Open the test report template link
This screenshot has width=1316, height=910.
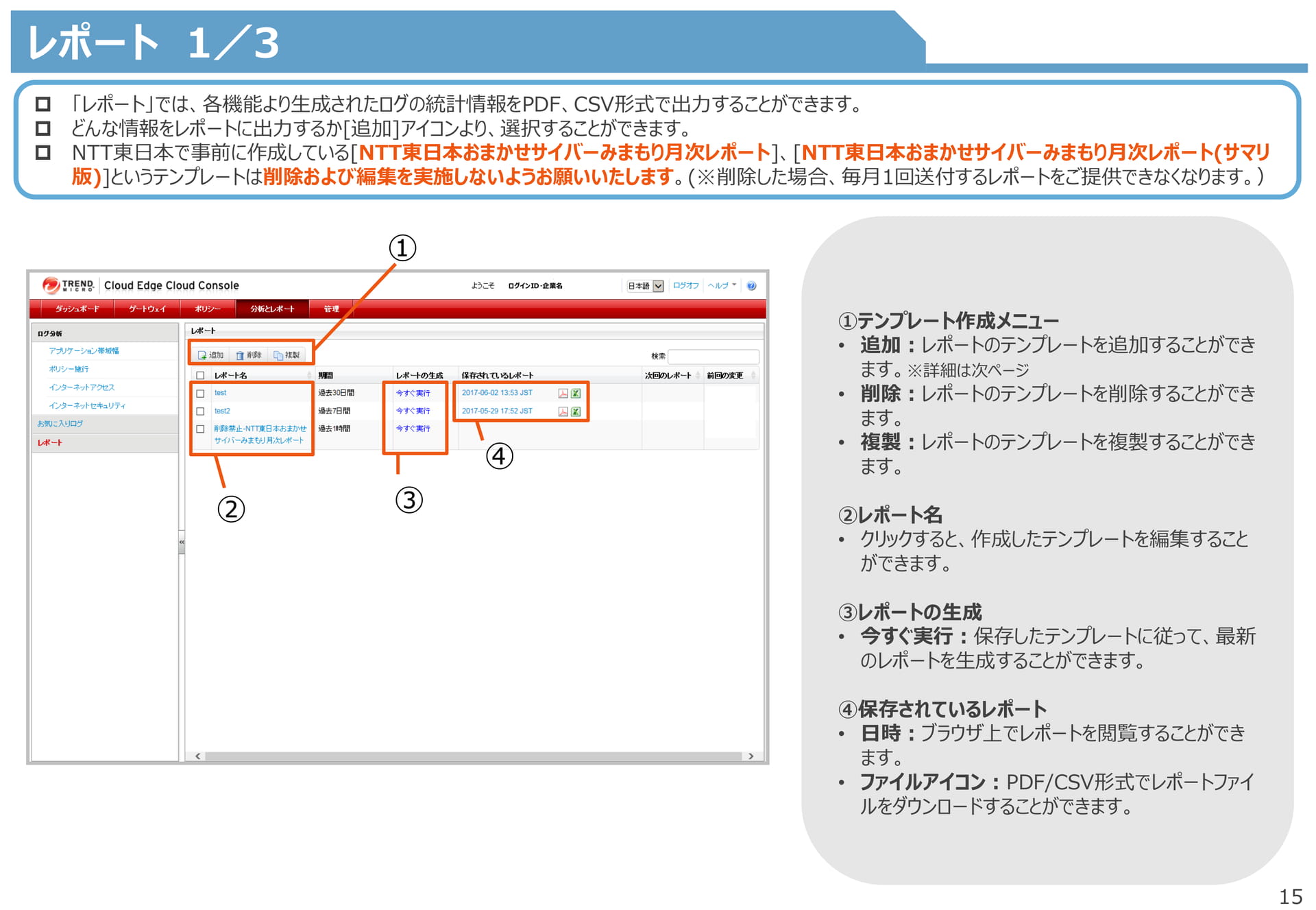click(220, 393)
